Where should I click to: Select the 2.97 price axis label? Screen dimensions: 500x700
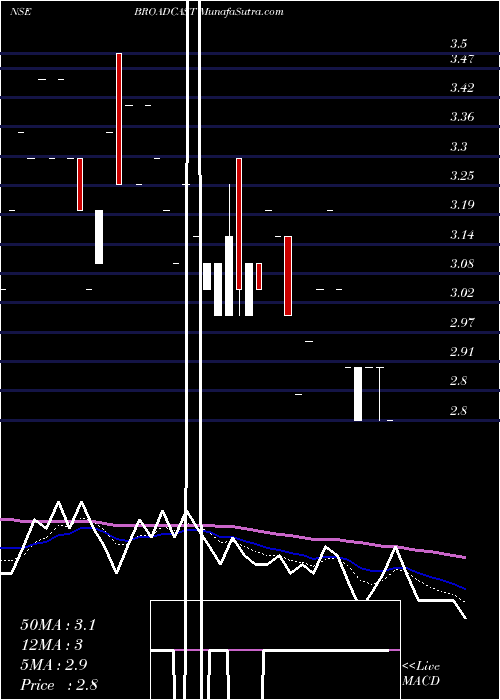click(462, 323)
